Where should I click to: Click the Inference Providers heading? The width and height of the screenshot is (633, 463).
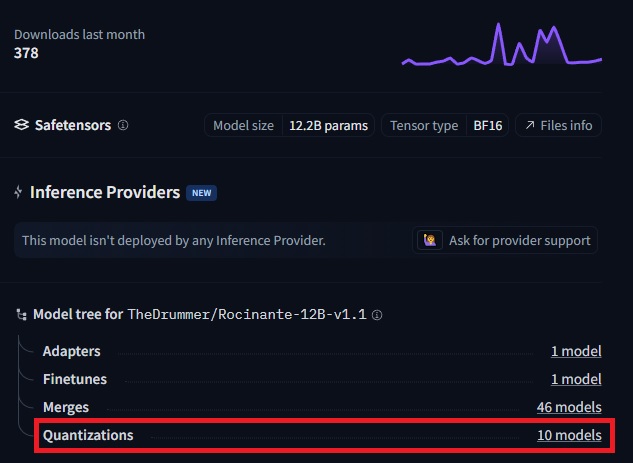(x=105, y=193)
